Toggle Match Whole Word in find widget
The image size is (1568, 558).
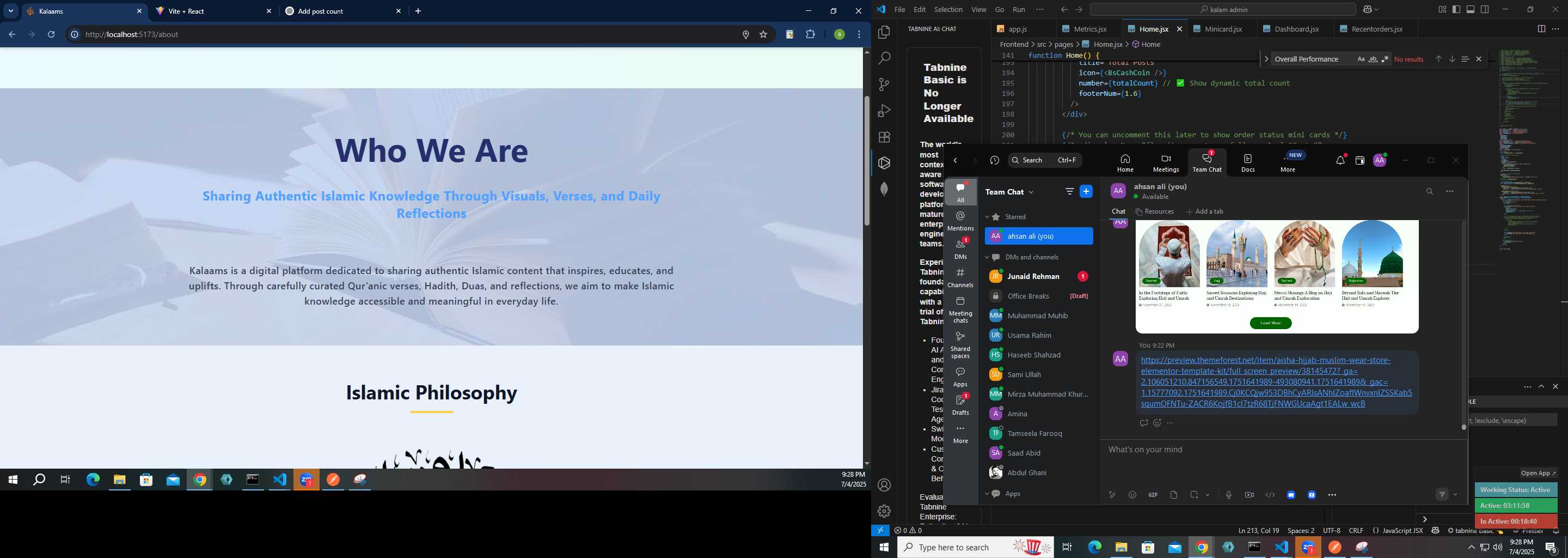pos(1373,59)
